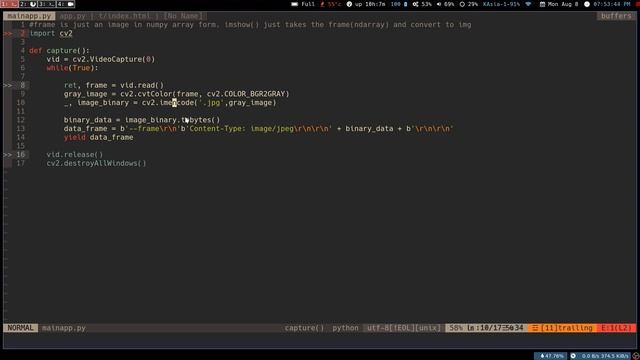
Task: Click the 'Content-Type: image/jpeg' string
Action: [241, 129]
